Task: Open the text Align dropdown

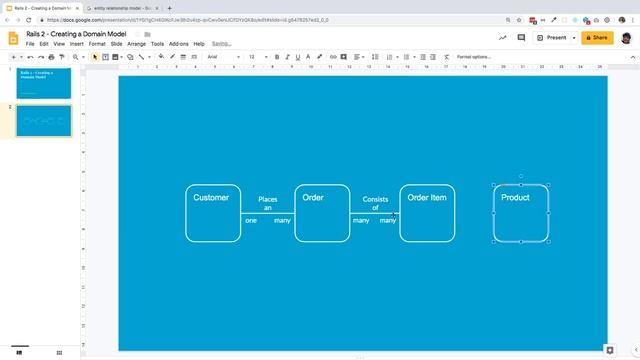Action: click(359, 57)
